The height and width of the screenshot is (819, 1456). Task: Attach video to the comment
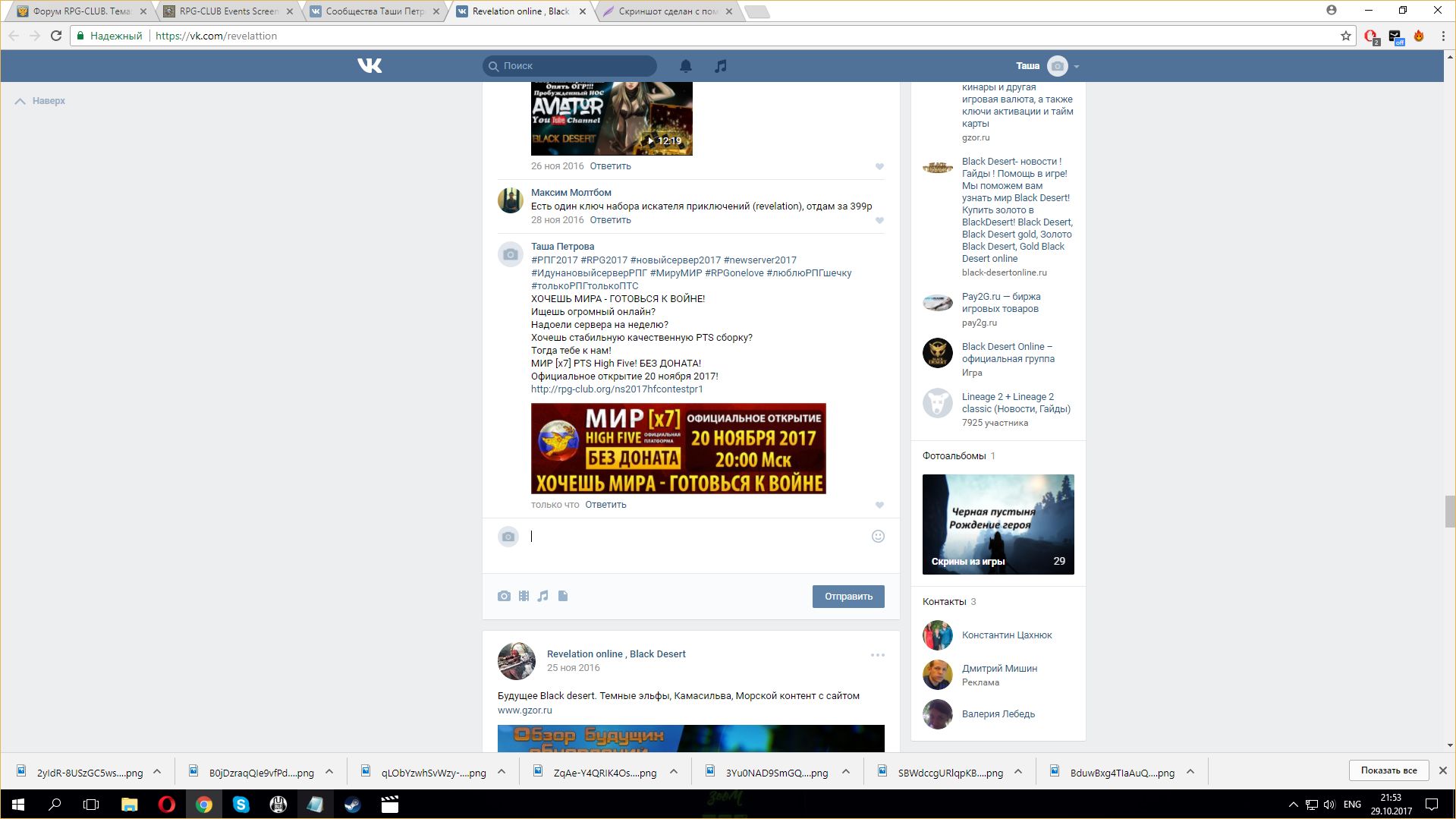point(524,596)
